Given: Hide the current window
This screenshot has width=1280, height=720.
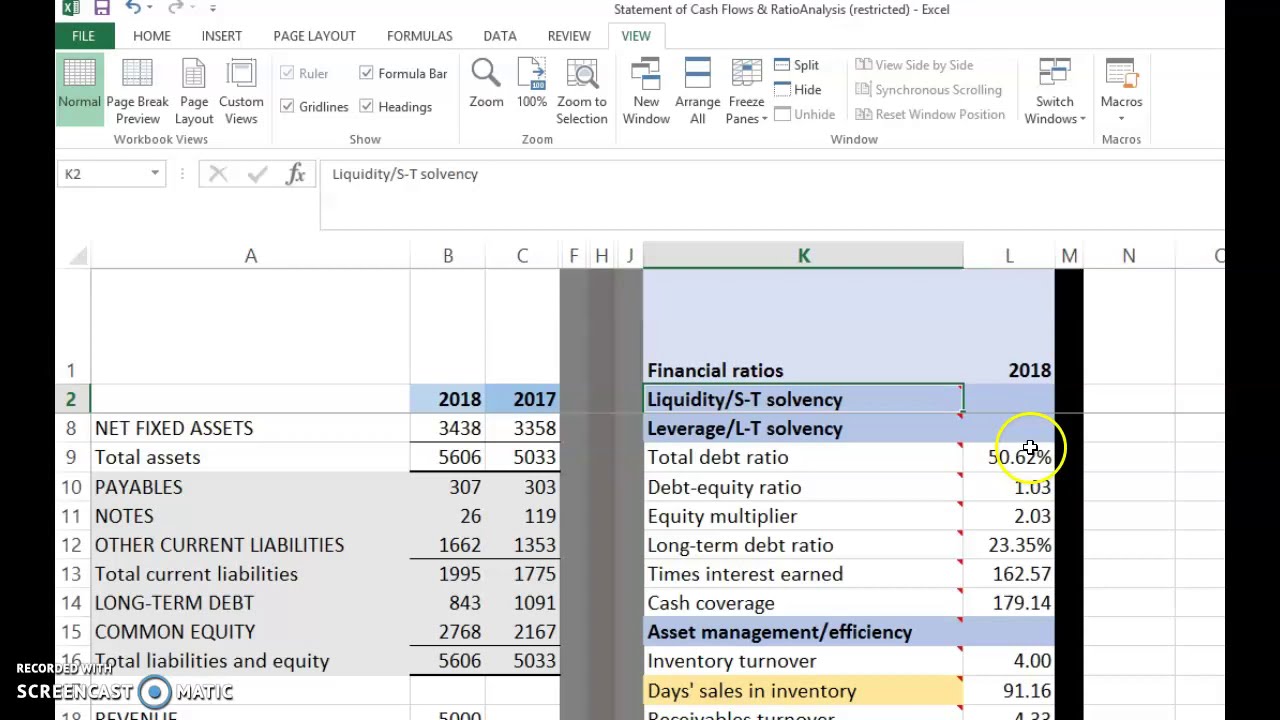Looking at the screenshot, I should pyautogui.click(x=798, y=90).
